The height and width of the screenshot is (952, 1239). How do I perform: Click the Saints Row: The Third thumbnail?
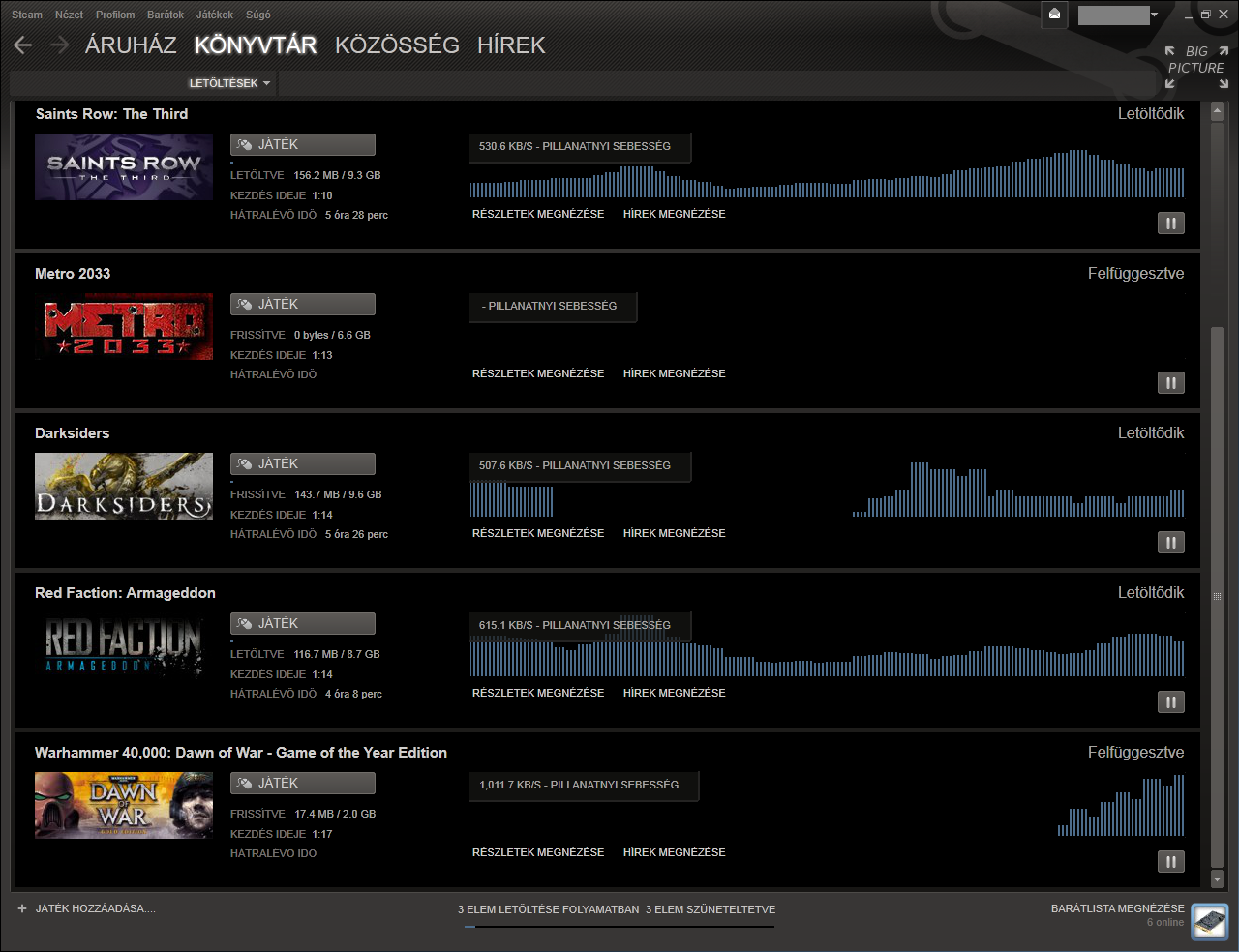pos(124,166)
